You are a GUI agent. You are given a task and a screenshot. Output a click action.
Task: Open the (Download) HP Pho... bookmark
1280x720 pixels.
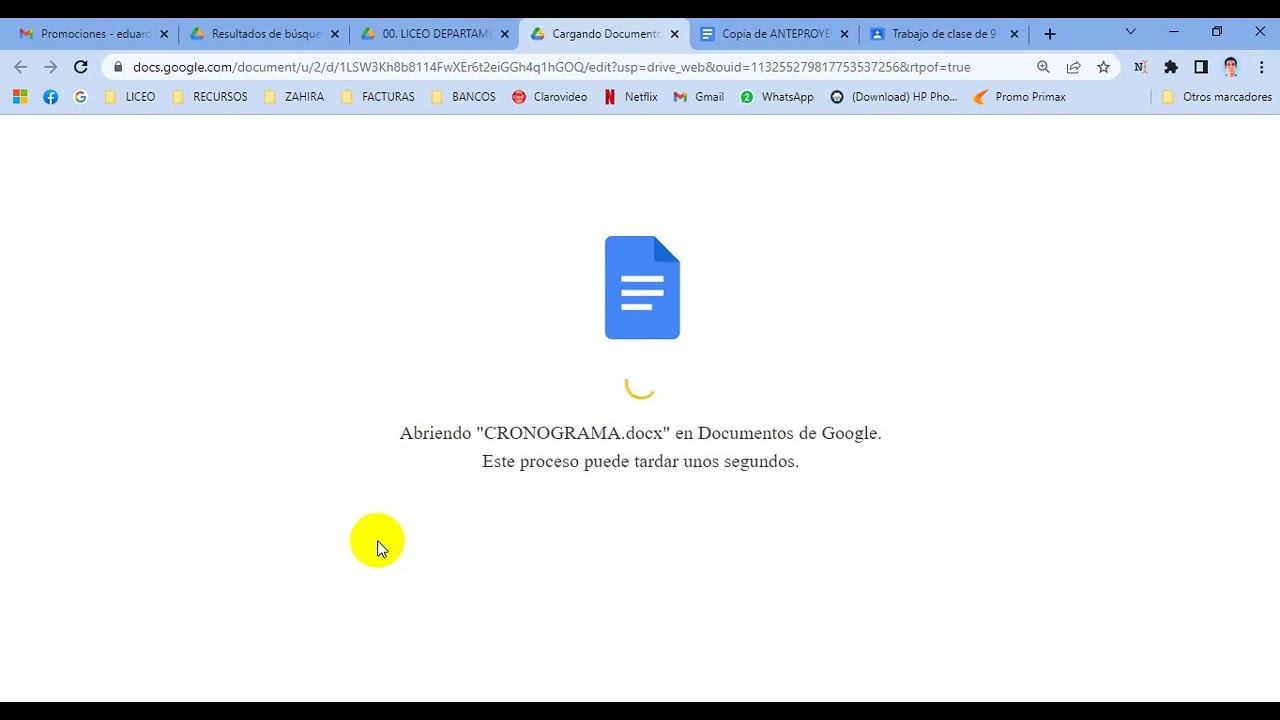[894, 97]
